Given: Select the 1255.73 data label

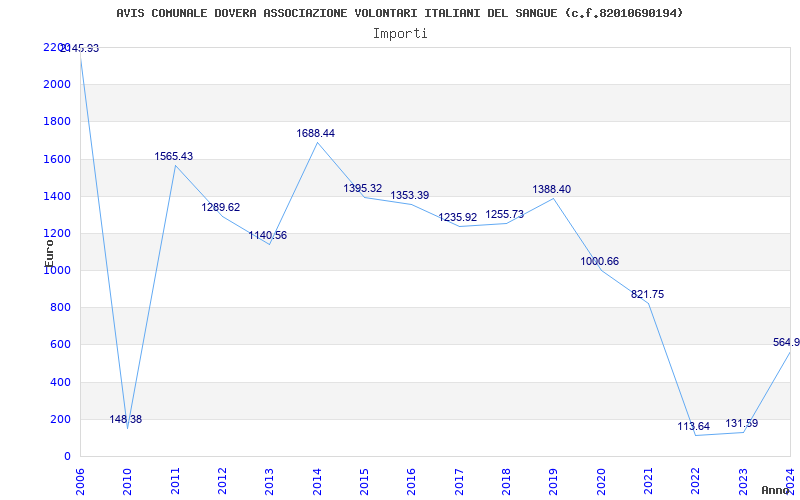Looking at the screenshot, I should click(505, 215).
